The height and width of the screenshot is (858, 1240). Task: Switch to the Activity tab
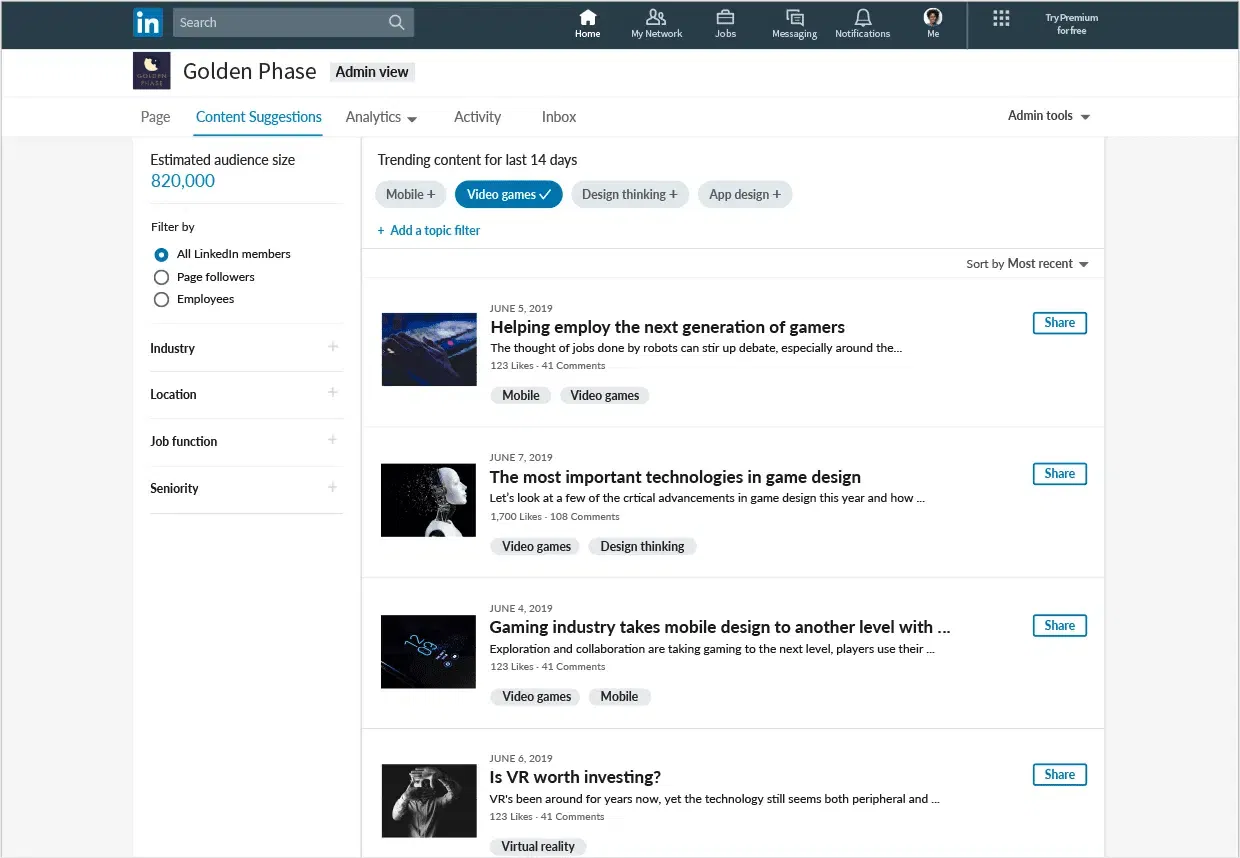pyautogui.click(x=477, y=117)
